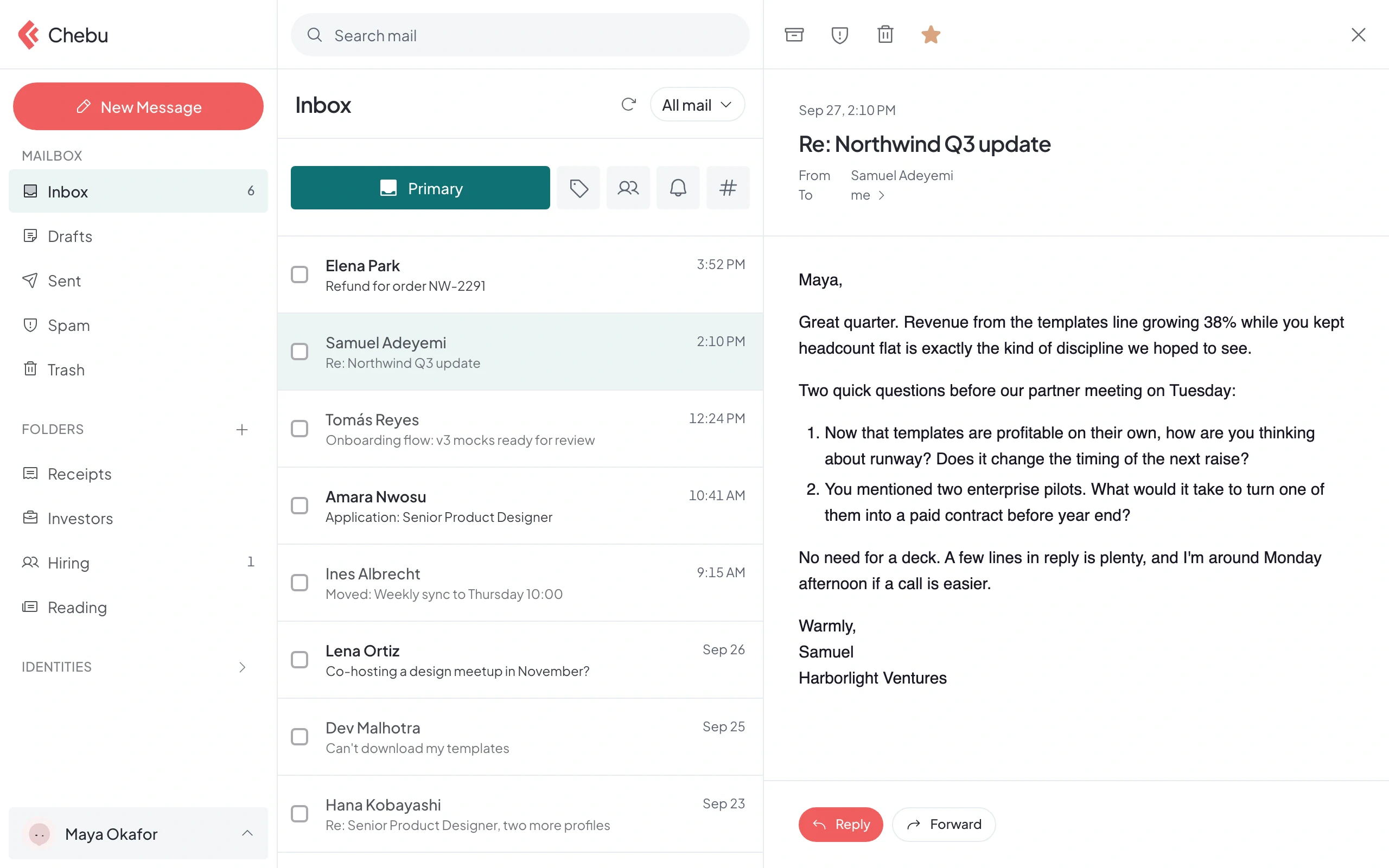This screenshot has width=1389, height=868.
Task: Delete the open email via trash icon
Action: pos(885,34)
